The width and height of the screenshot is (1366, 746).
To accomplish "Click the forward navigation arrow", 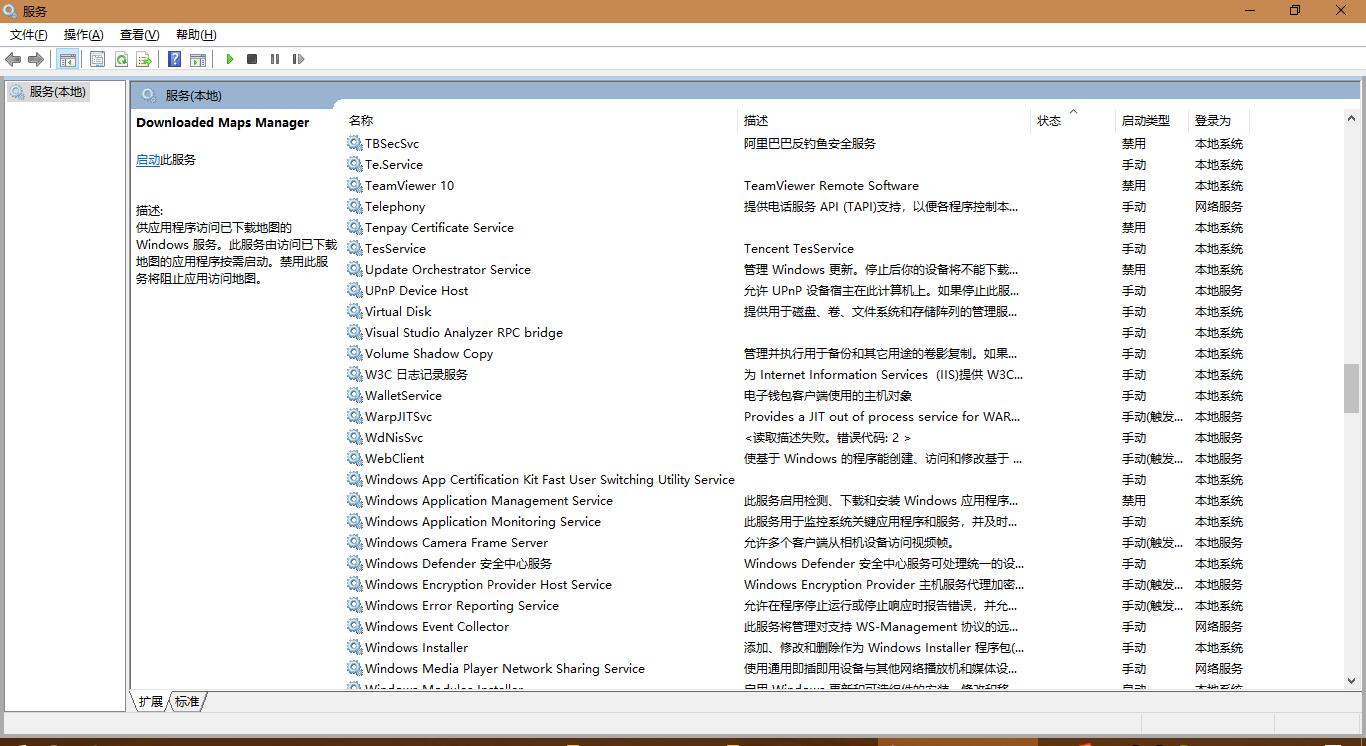I will 37,59.
